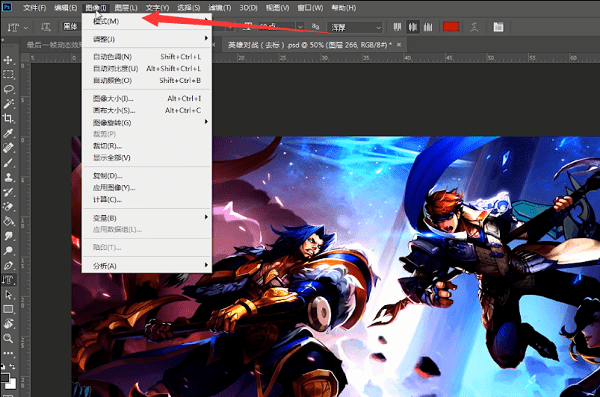
Task: Select the Clone Stamp tool
Action: click(8, 177)
